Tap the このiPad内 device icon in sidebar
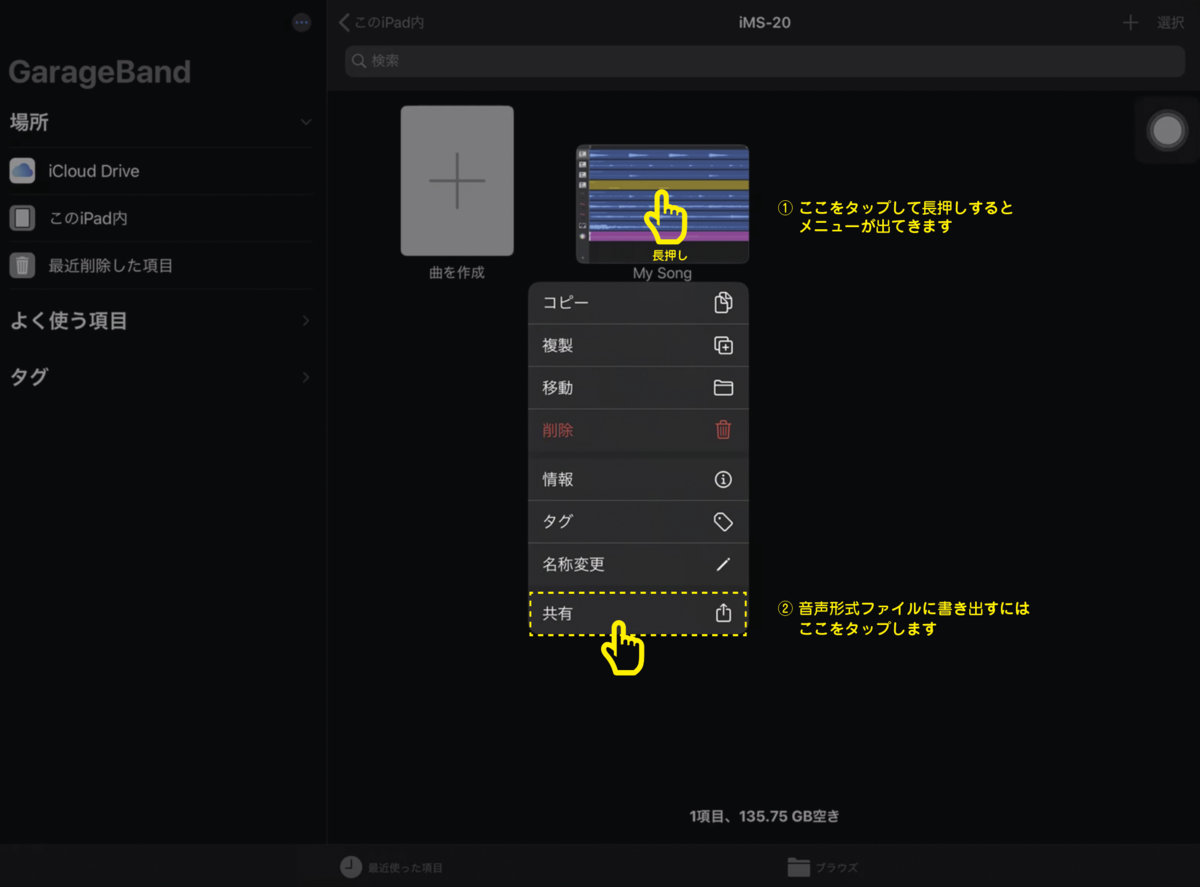This screenshot has height=887, width=1200. [x=22, y=218]
